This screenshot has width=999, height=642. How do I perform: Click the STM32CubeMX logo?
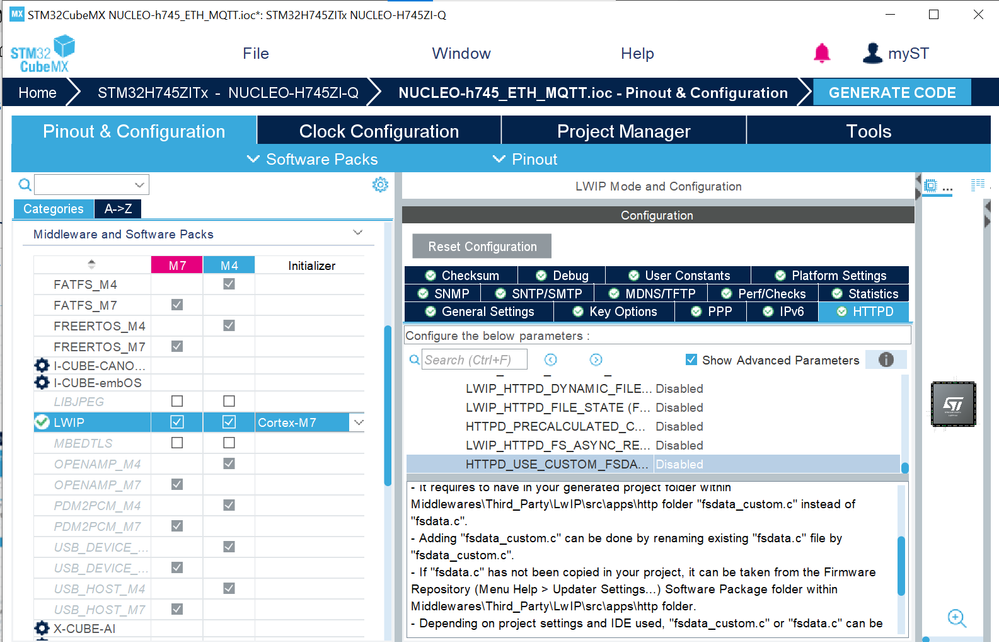pos(43,54)
